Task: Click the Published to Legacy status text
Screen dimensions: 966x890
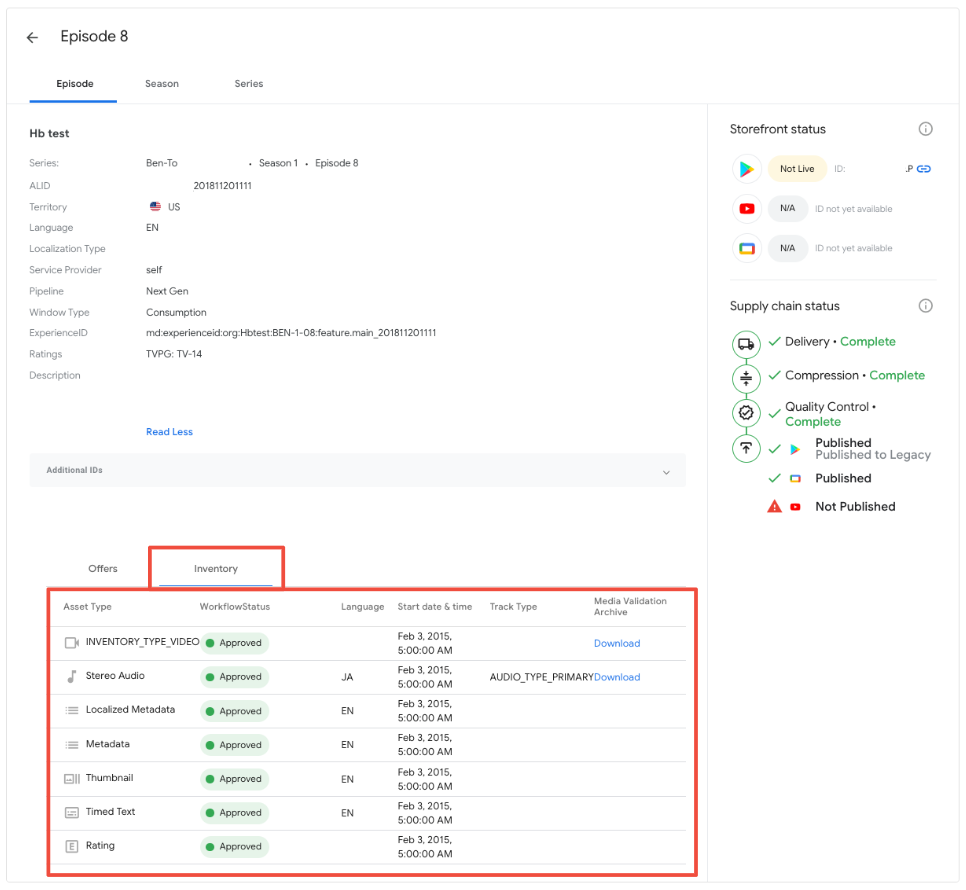Action: click(872, 455)
